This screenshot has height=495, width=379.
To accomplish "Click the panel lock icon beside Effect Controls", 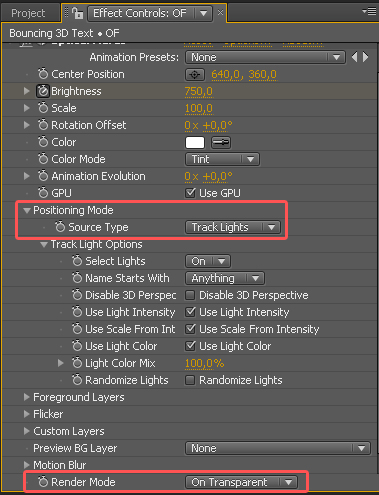I will pyautogui.click(x=78, y=13).
